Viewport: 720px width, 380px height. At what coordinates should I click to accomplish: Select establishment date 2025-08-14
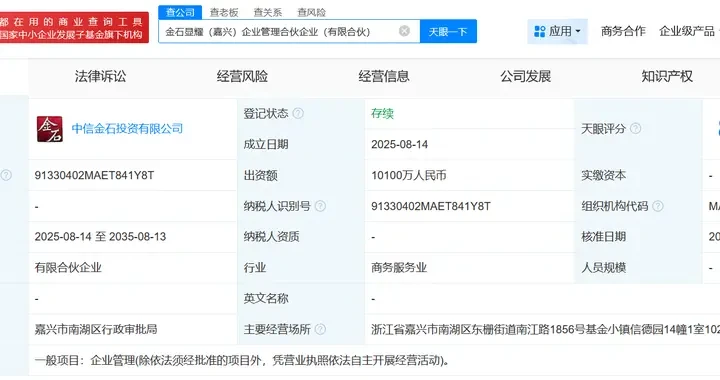(399, 145)
